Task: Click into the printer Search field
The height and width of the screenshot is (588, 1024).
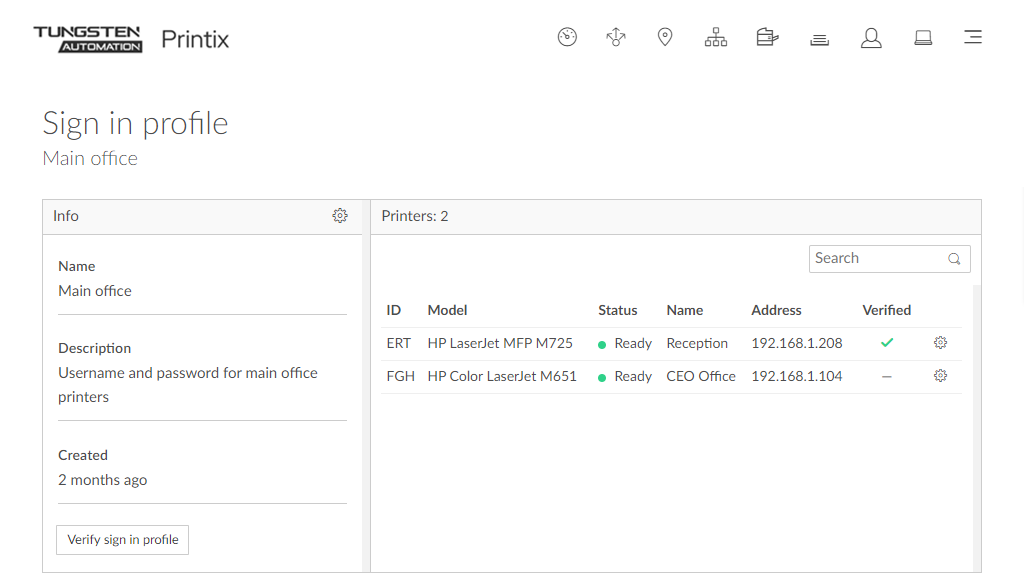Action: 876,258
